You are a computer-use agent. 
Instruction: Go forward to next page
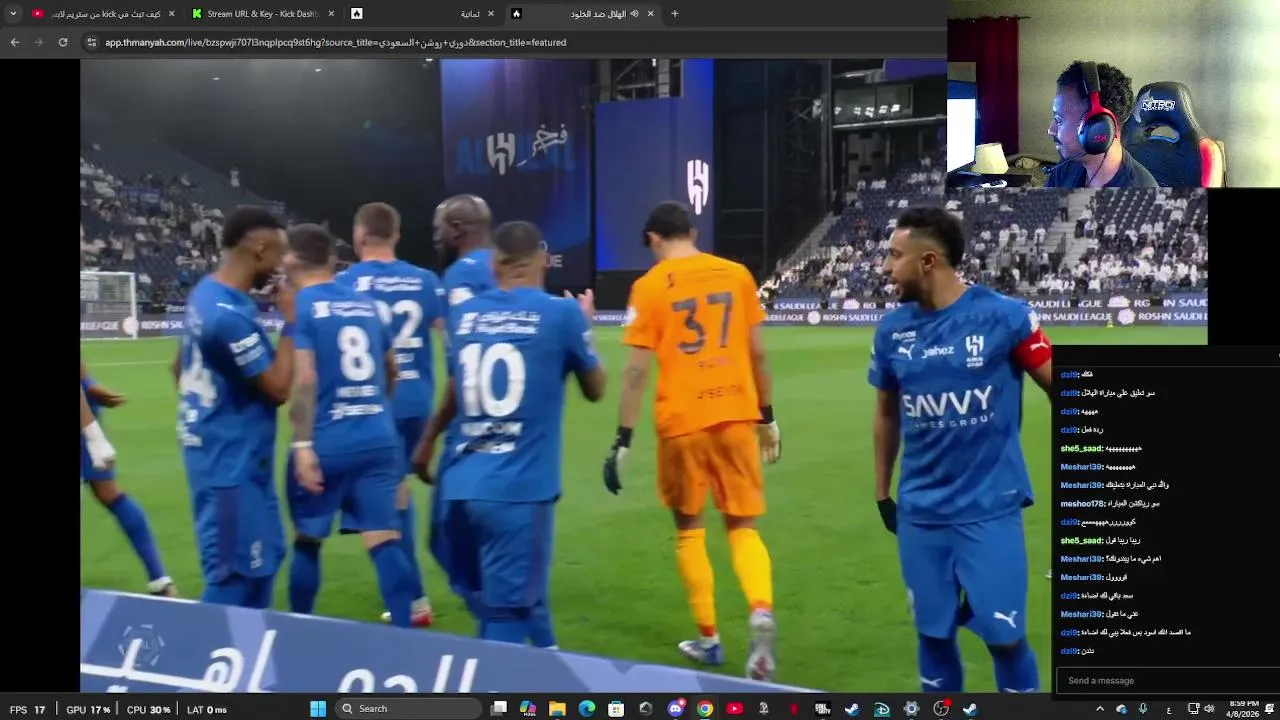38,42
